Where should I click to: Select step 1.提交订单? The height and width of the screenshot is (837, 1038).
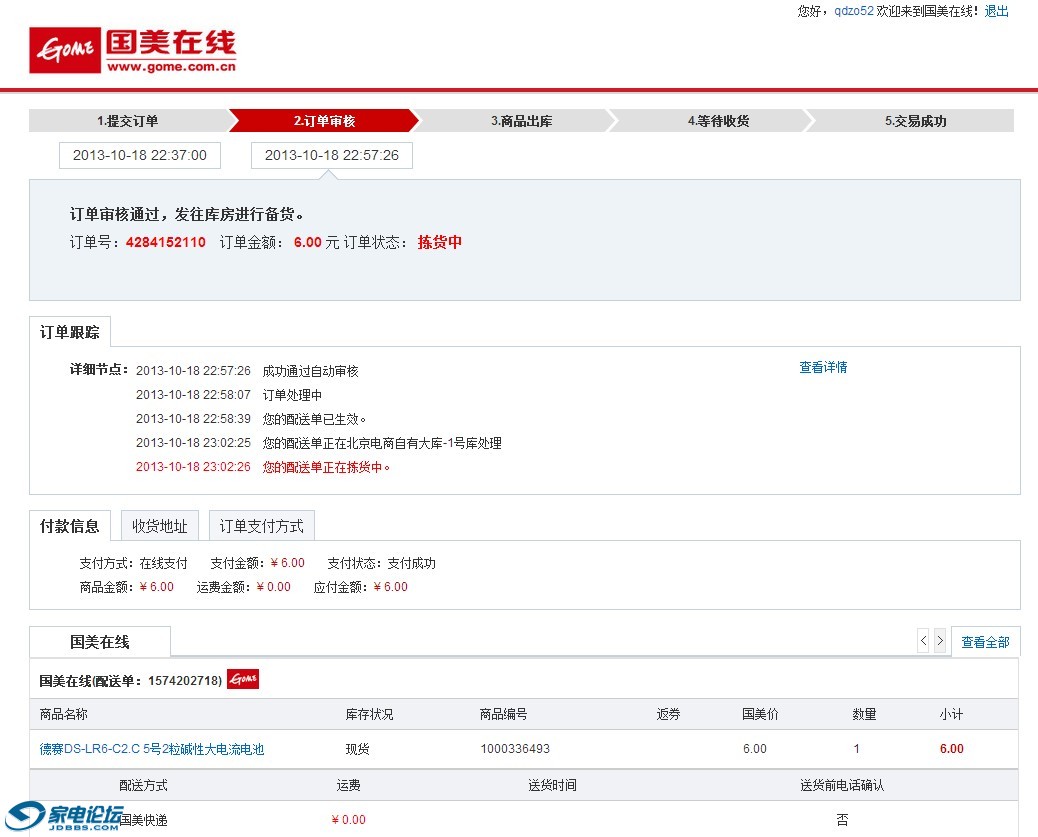[128, 121]
